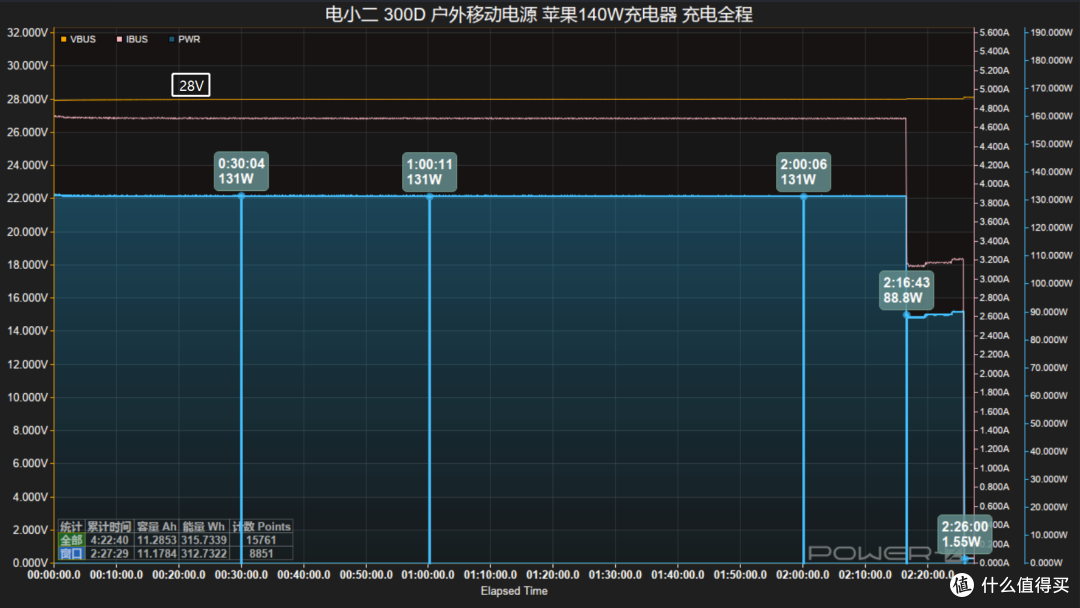1080x608 pixels.
Task: Click the 32.000V voltage axis label
Action: 28,32
